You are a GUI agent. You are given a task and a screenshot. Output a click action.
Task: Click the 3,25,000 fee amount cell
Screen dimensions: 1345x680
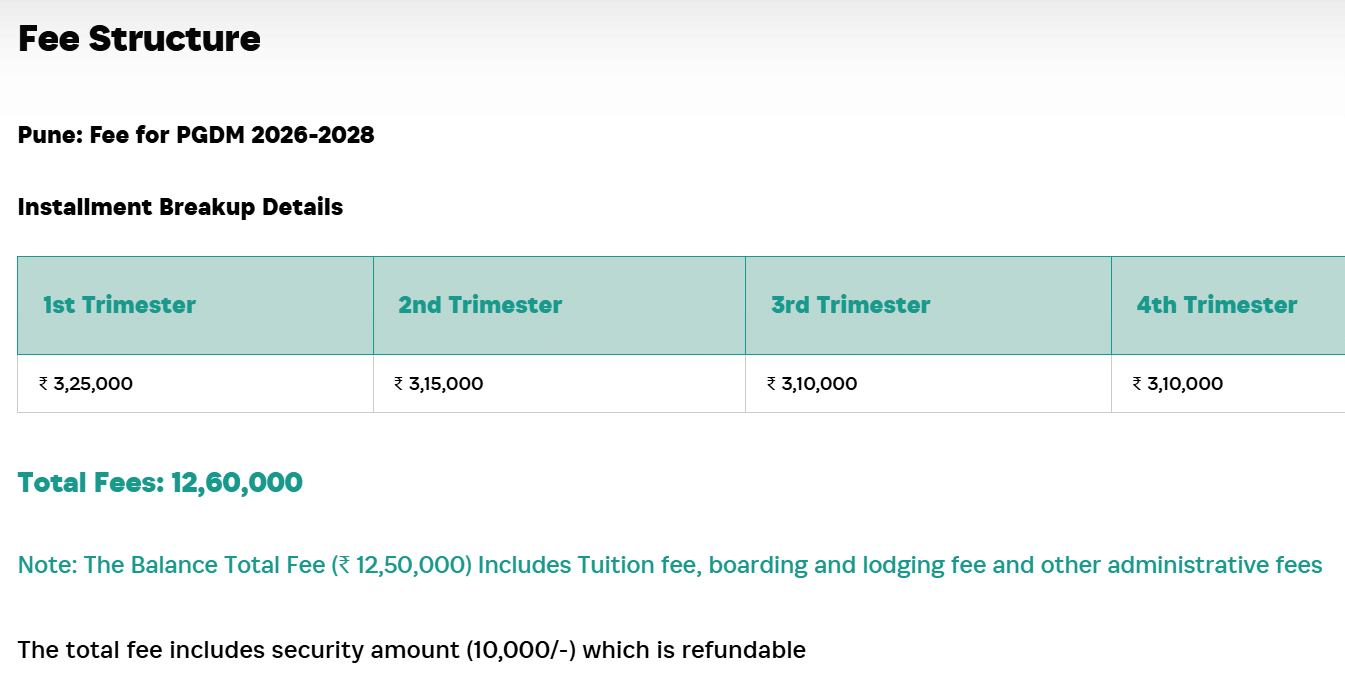pos(92,384)
